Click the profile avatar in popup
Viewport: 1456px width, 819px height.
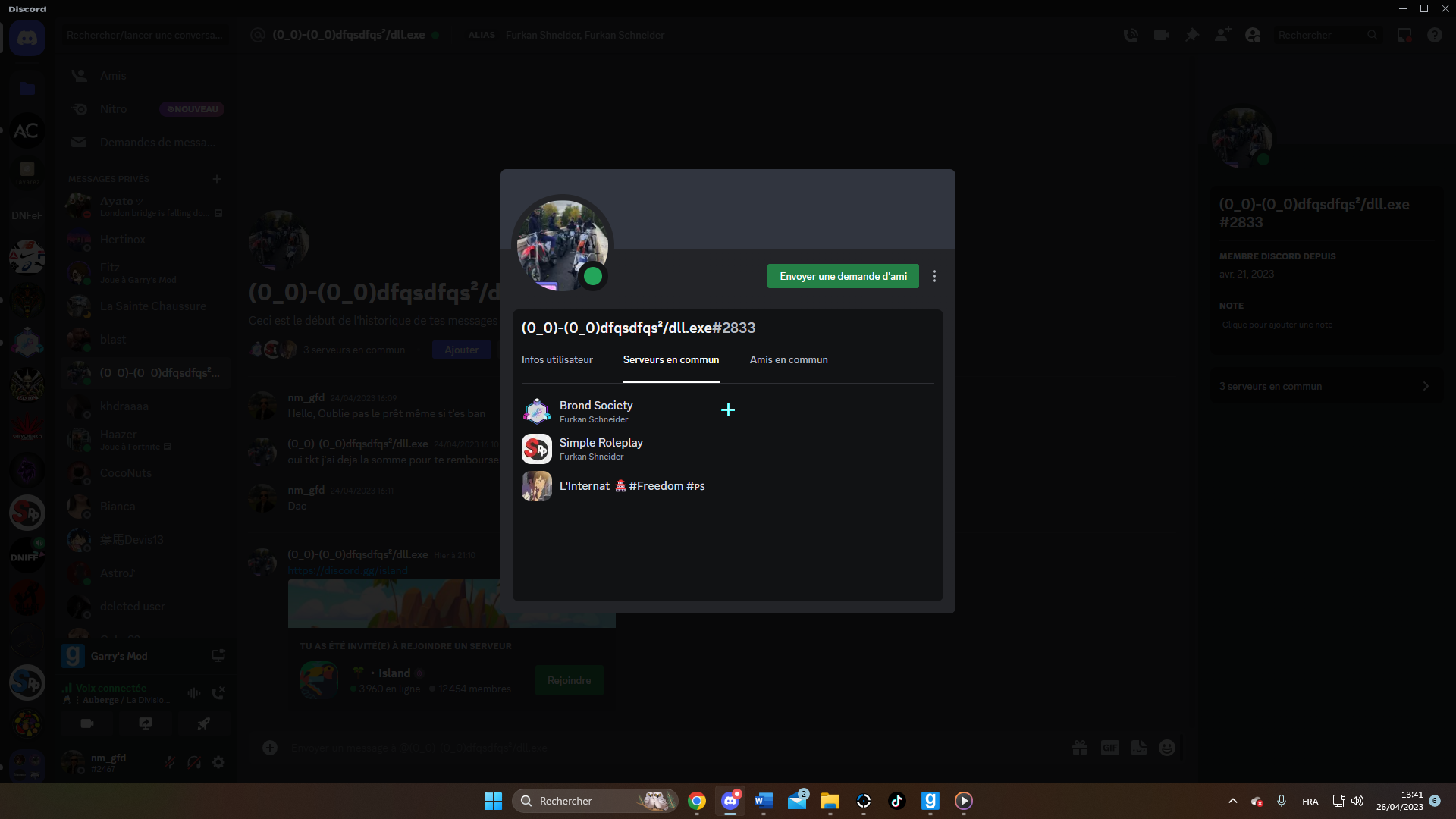point(562,246)
